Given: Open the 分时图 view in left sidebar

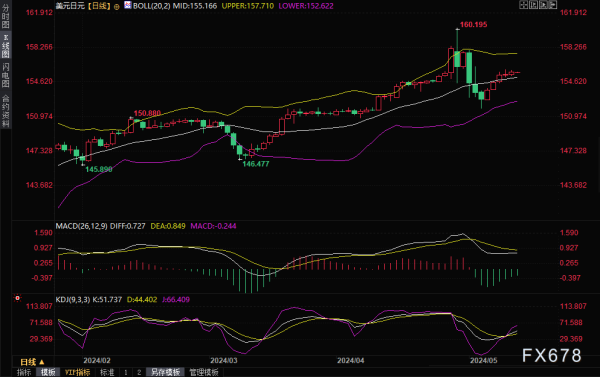Looking at the screenshot, I should [x=5, y=16].
